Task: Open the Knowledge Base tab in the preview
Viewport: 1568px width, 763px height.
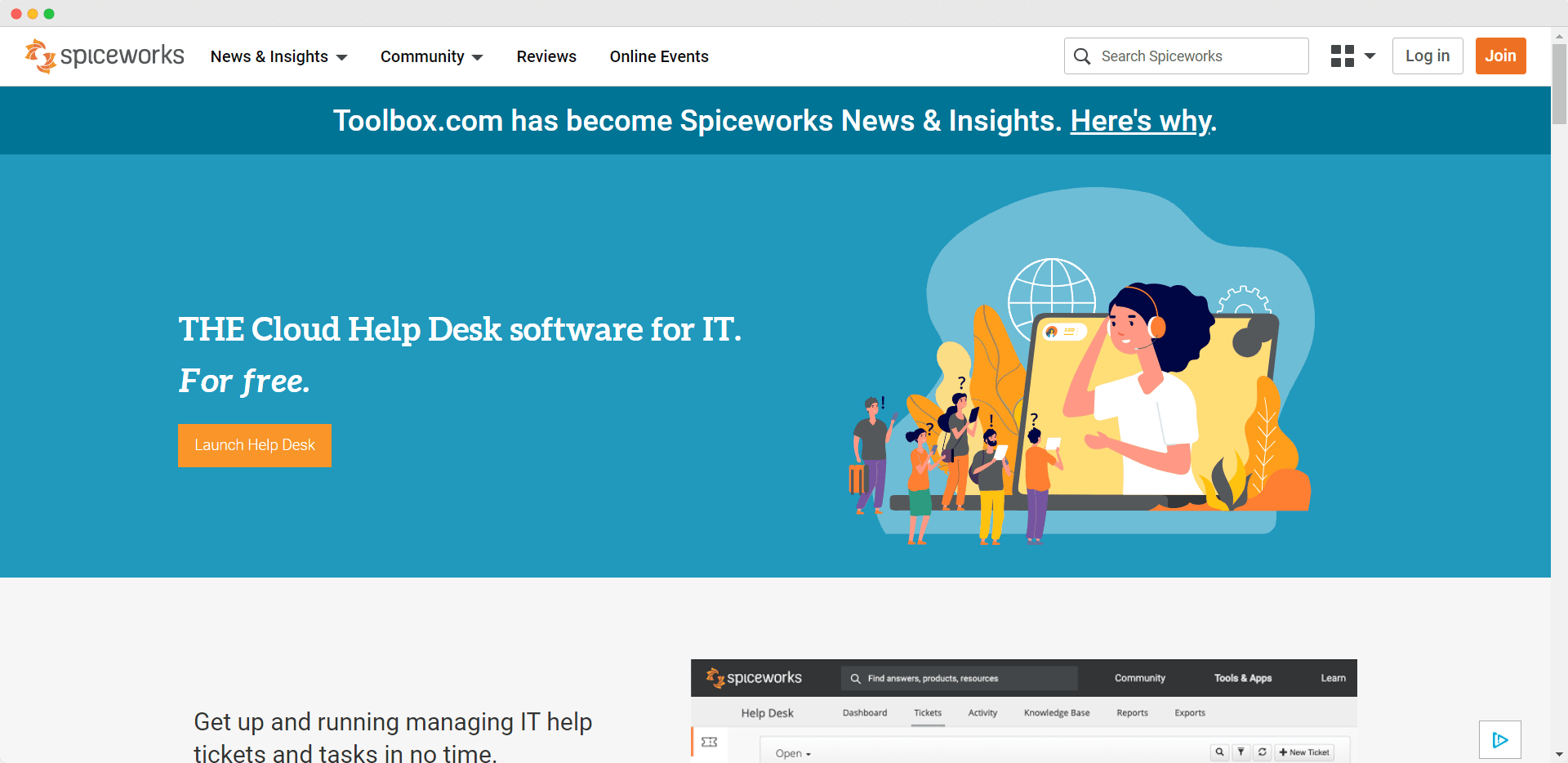Action: [x=1057, y=713]
